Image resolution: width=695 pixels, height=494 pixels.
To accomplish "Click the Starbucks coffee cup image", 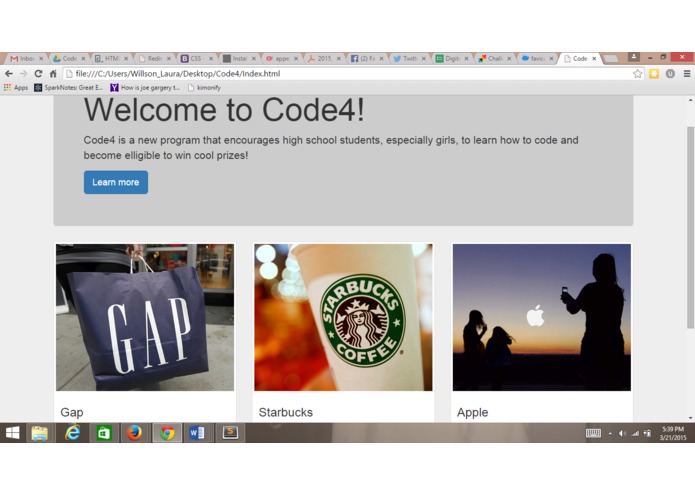I will coord(343,317).
